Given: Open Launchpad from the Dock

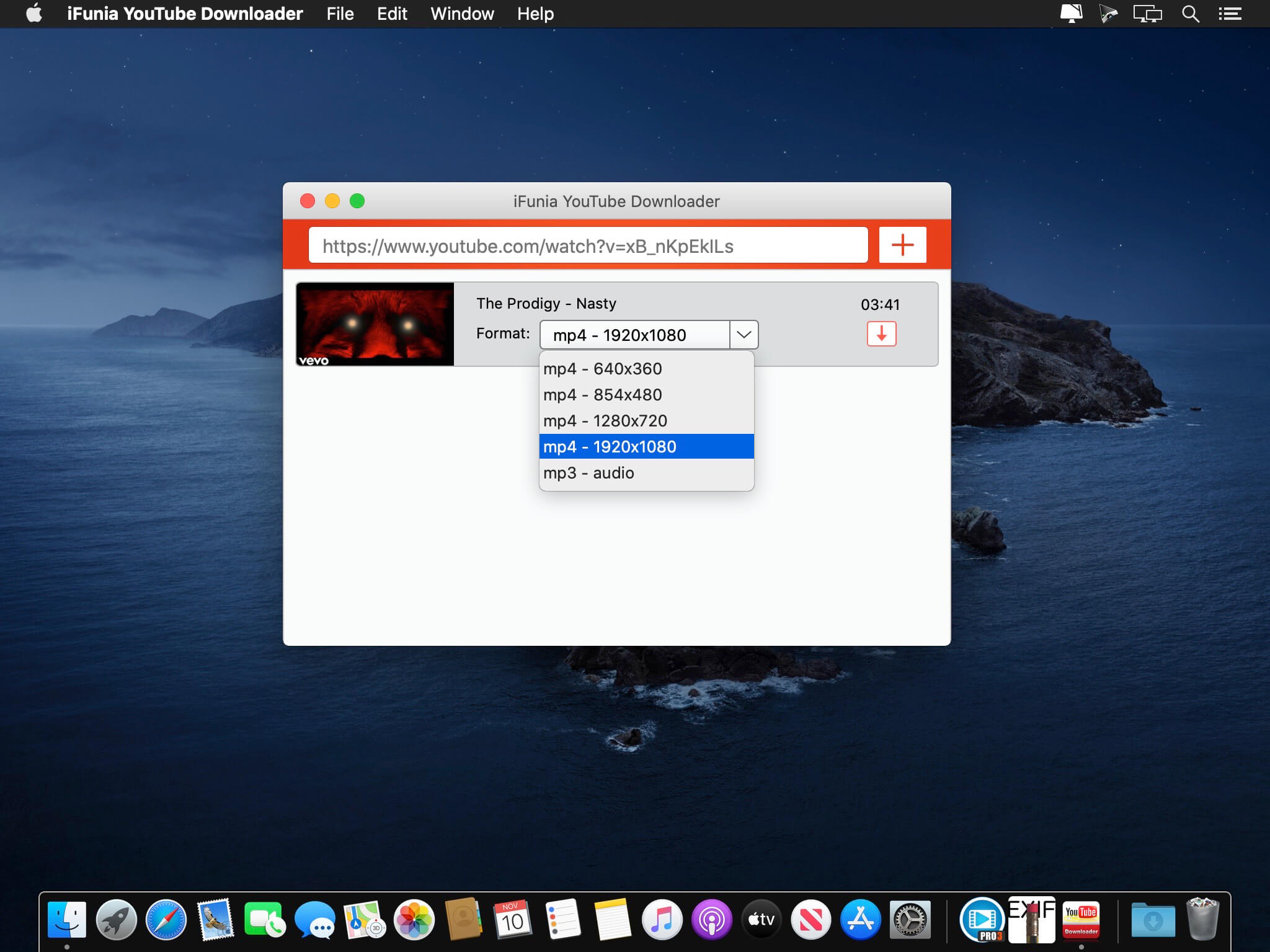Looking at the screenshot, I should pyautogui.click(x=117, y=919).
